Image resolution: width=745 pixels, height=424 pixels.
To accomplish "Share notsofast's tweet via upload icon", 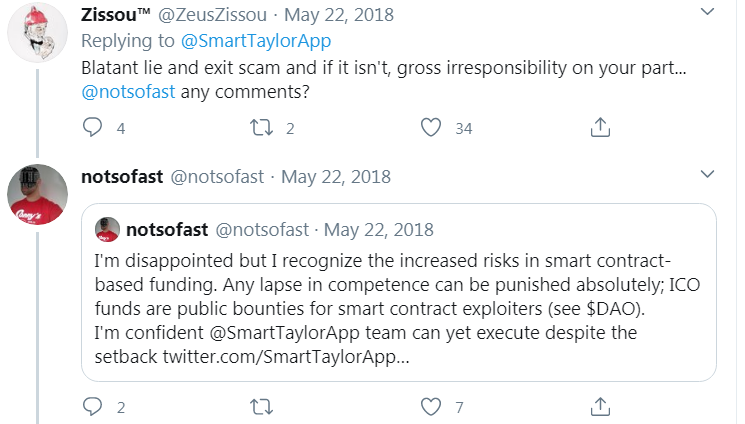I will (600, 406).
